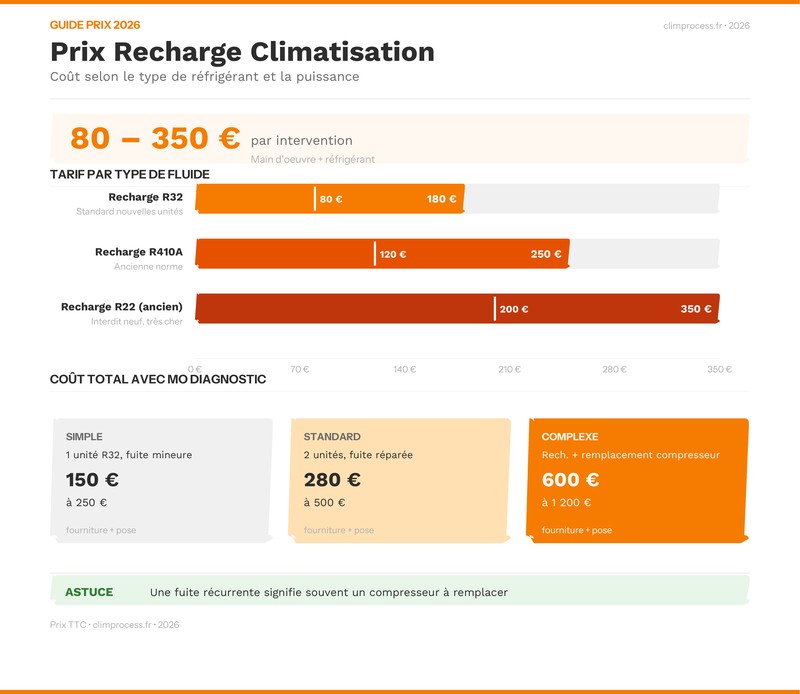Select the Recharge R32 row label
Image resolution: width=800 pixels, height=694 pixels.
[x=145, y=198]
